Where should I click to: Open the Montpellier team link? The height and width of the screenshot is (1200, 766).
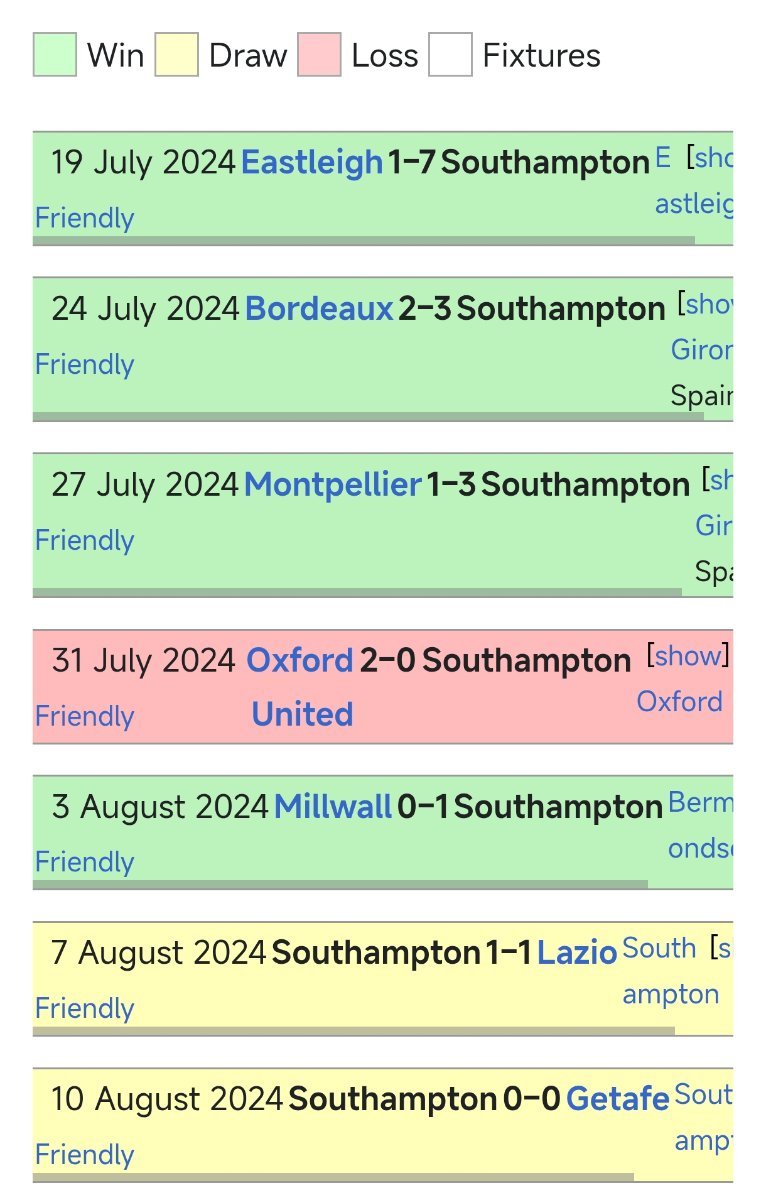pos(333,485)
